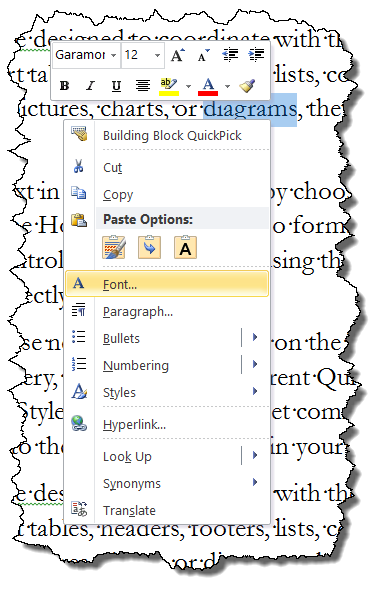Click inside the font size field
Screen dimensions: 382x591
click(137, 55)
